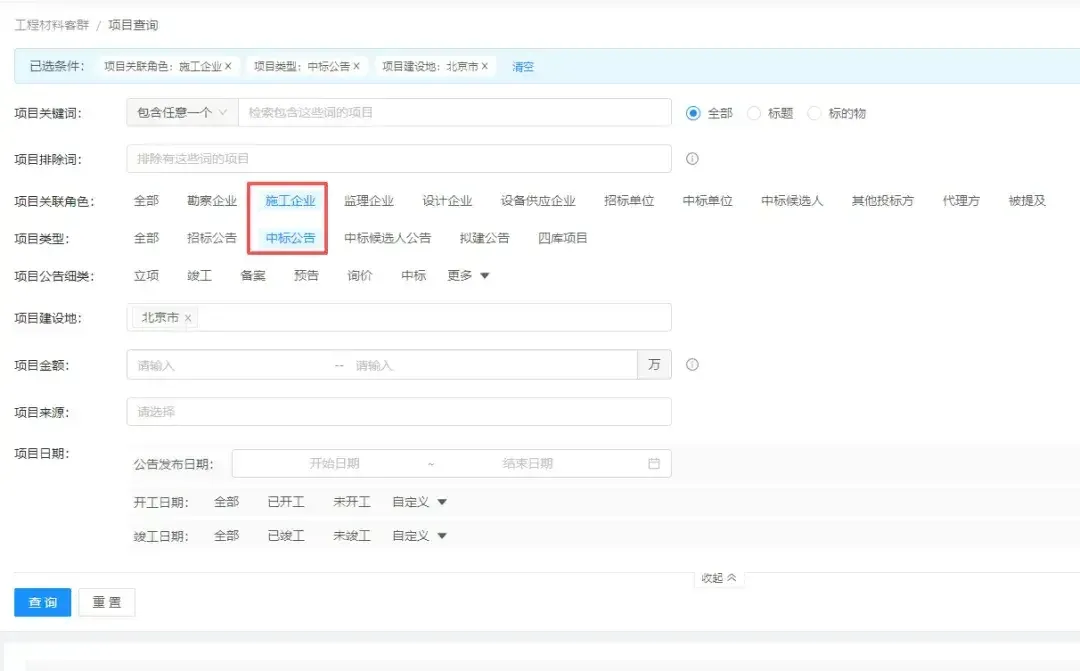Pick the 立项 announcement subtype
Image resolution: width=1080 pixels, height=671 pixels.
click(146, 276)
